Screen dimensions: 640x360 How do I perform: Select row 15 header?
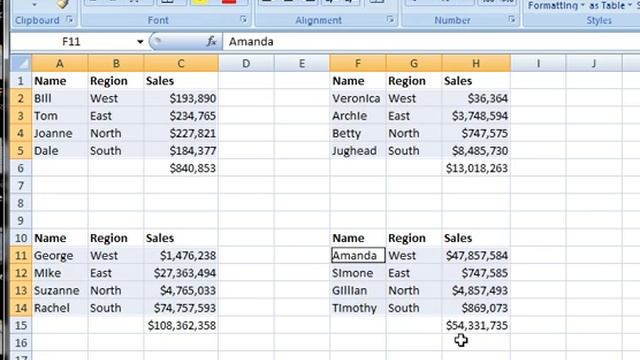(x=21, y=325)
